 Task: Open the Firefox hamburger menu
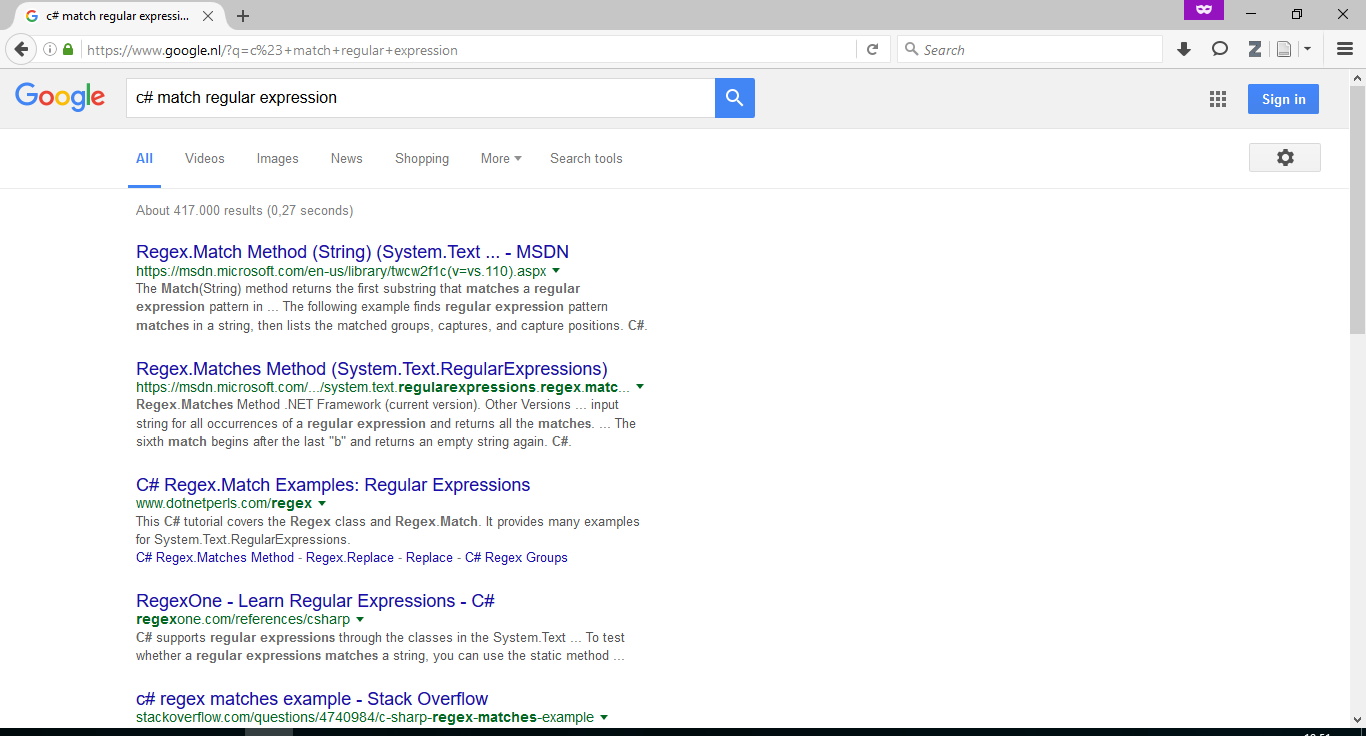pos(1345,49)
